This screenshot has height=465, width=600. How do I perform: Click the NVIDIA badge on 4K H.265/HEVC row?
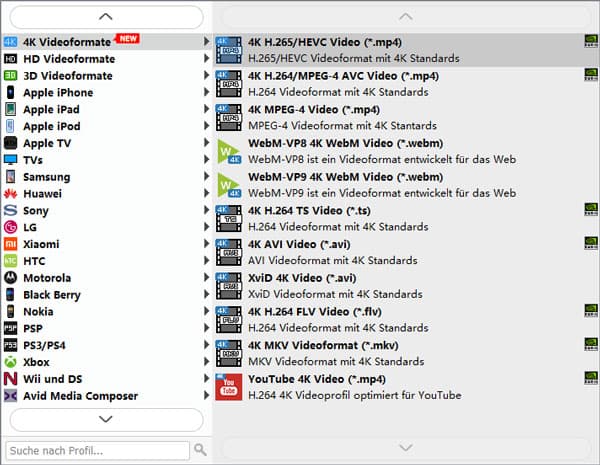pos(591,42)
